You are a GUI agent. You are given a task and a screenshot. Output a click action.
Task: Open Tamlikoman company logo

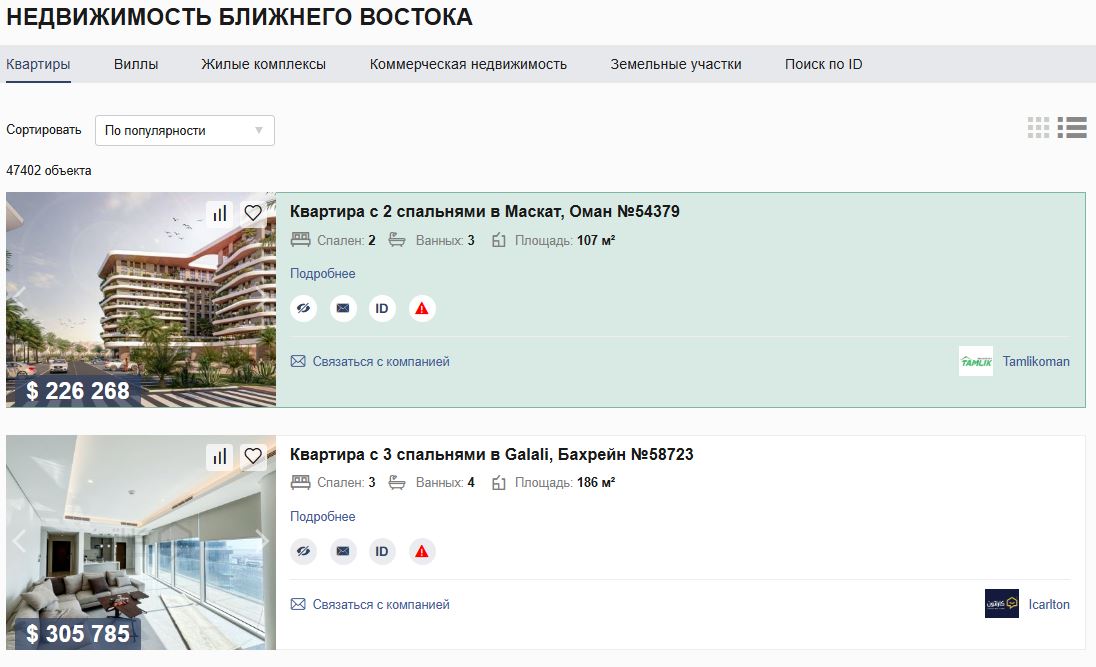coord(976,361)
